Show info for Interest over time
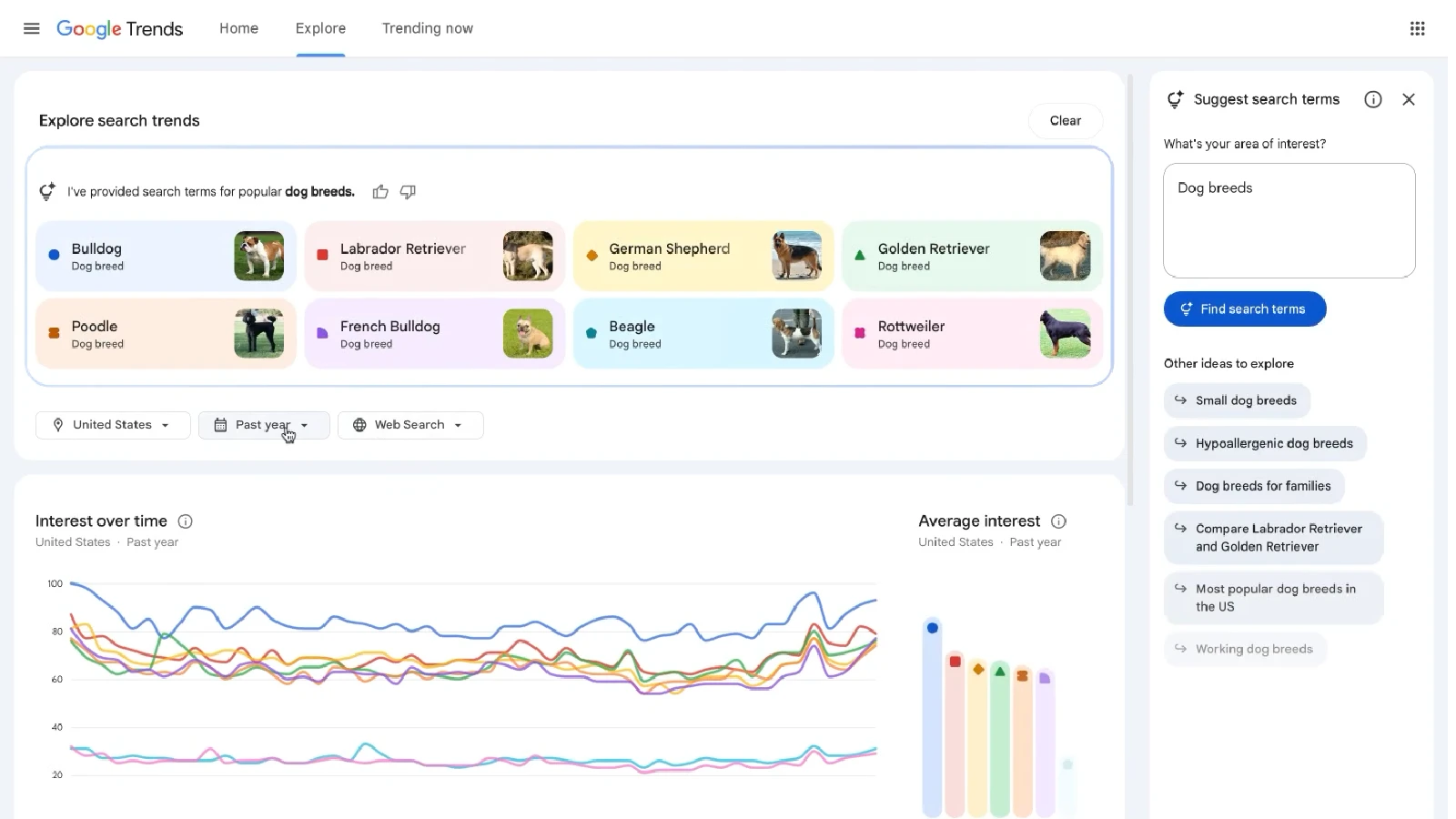The image size is (1456, 819). tap(185, 521)
